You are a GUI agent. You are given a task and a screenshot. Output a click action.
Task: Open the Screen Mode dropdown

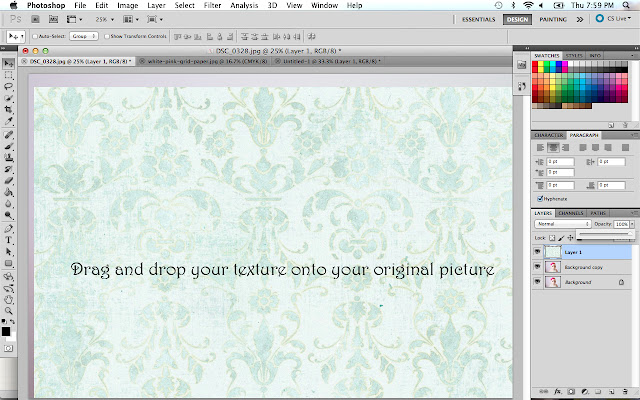click(x=155, y=19)
